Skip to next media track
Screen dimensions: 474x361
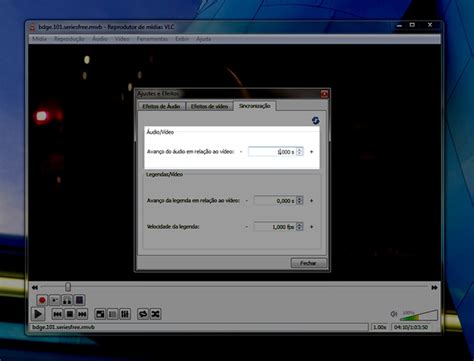[x=82, y=314]
